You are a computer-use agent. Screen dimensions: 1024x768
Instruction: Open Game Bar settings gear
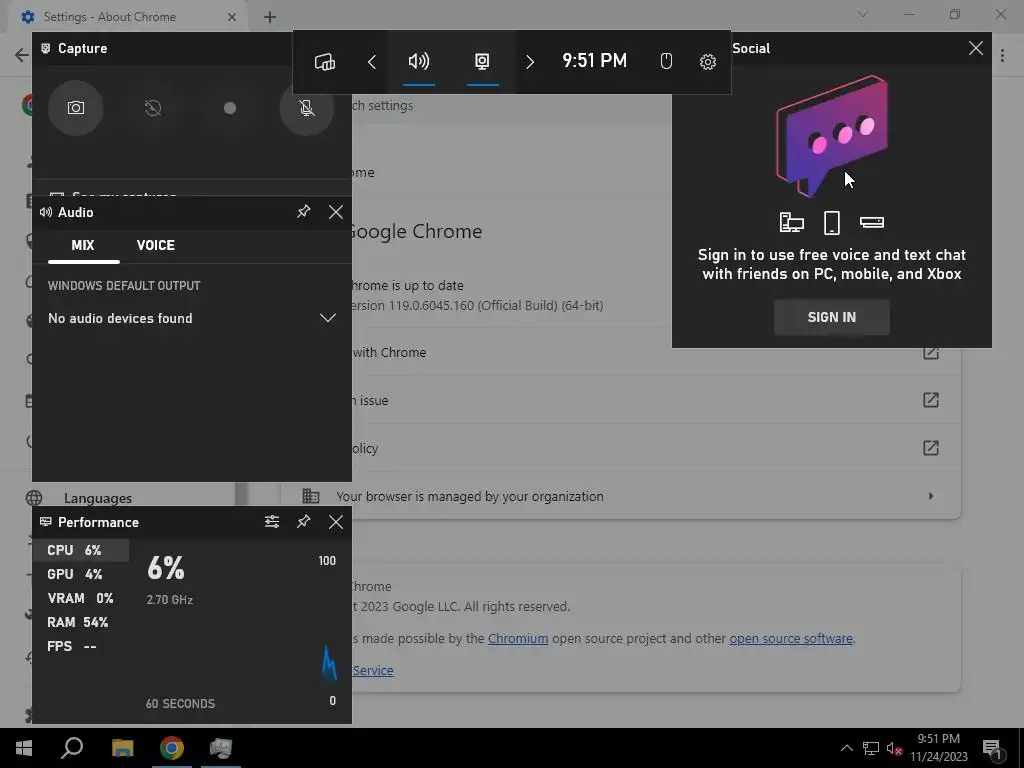tap(707, 61)
